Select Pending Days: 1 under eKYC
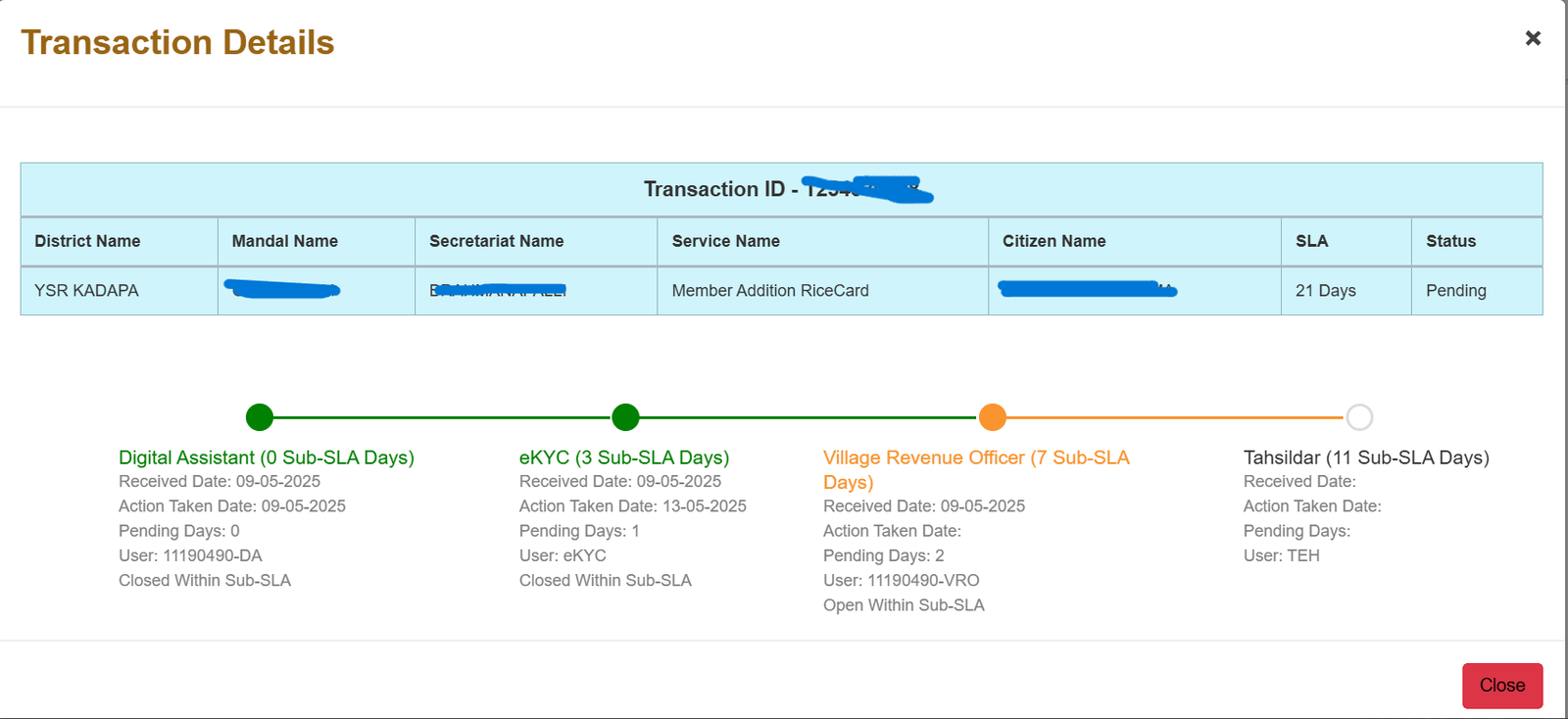 point(579,531)
